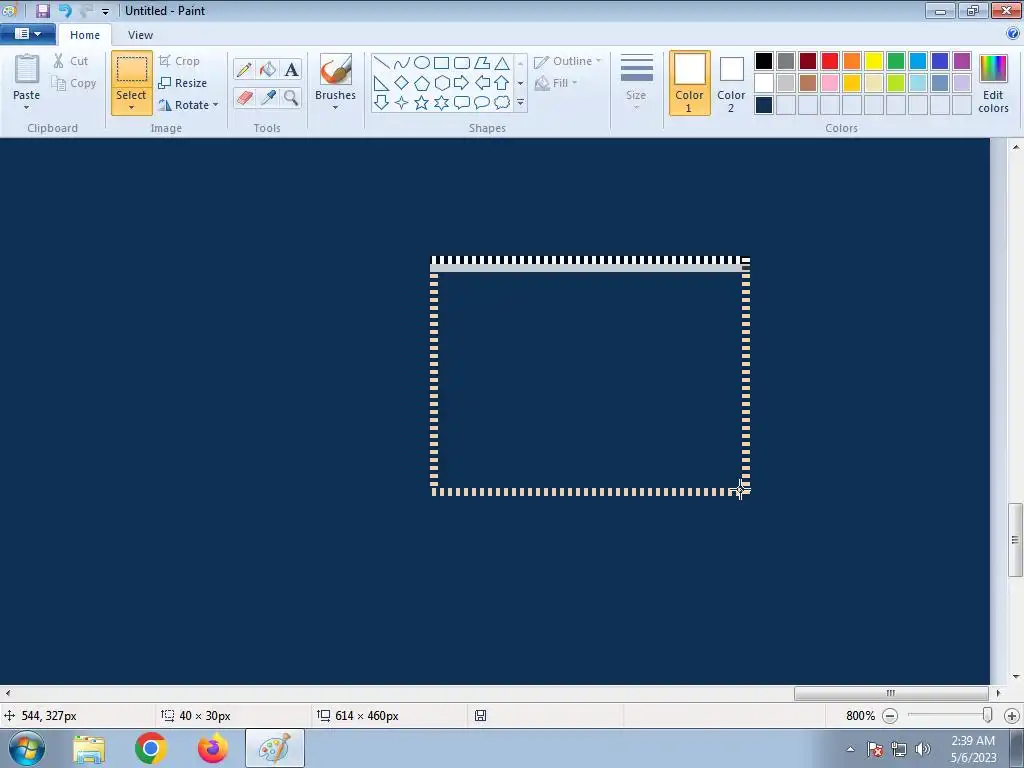
Task: Select the Triangle shape
Action: click(502, 63)
